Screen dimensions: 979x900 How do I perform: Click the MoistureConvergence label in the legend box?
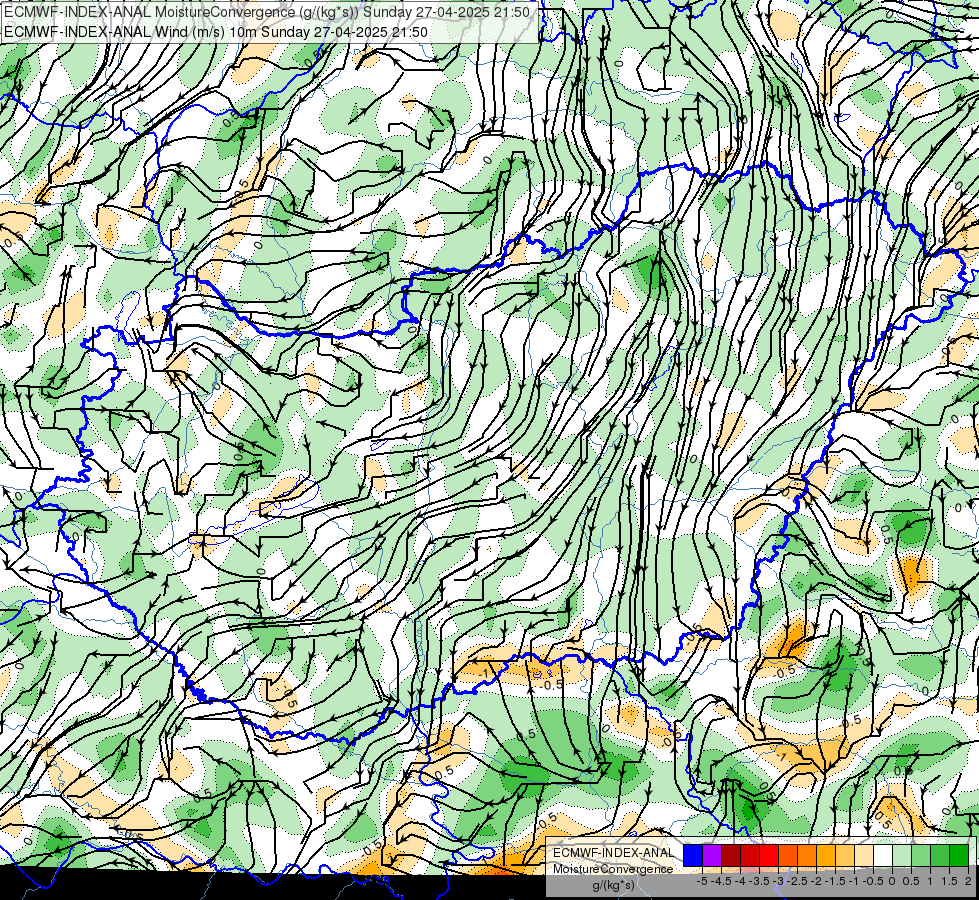(x=613, y=869)
